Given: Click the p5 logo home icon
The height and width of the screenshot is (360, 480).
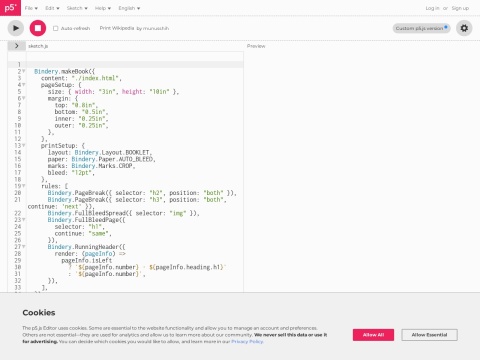Looking at the screenshot, I should 10,8.
